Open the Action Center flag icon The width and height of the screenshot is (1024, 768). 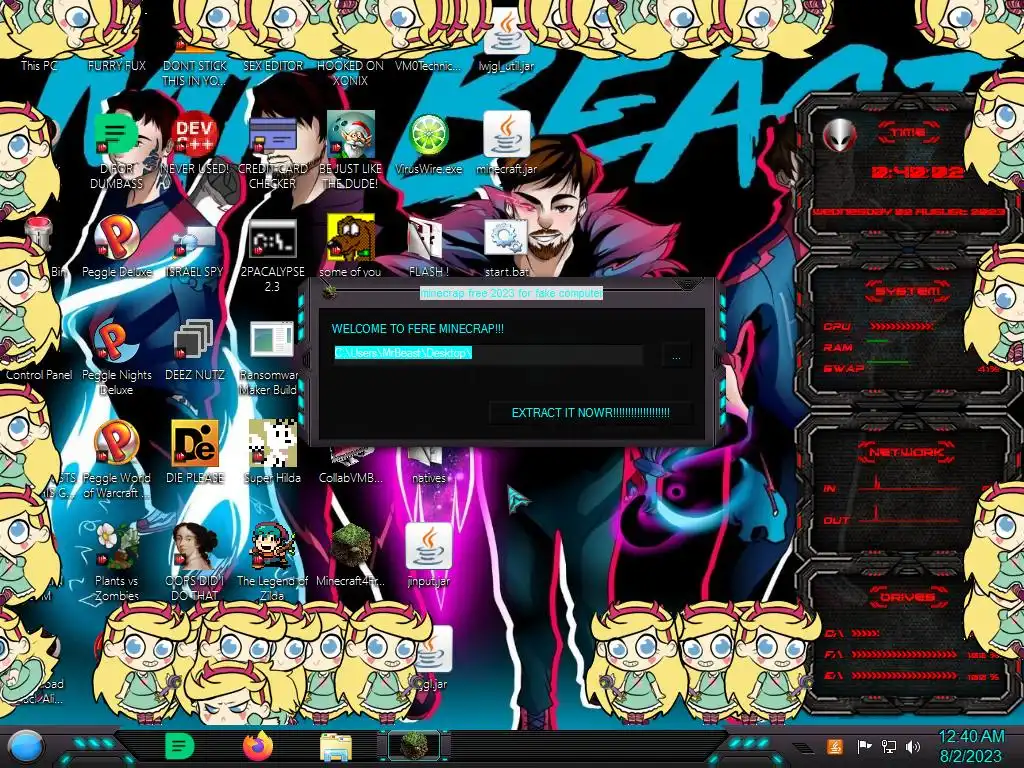tap(864, 746)
